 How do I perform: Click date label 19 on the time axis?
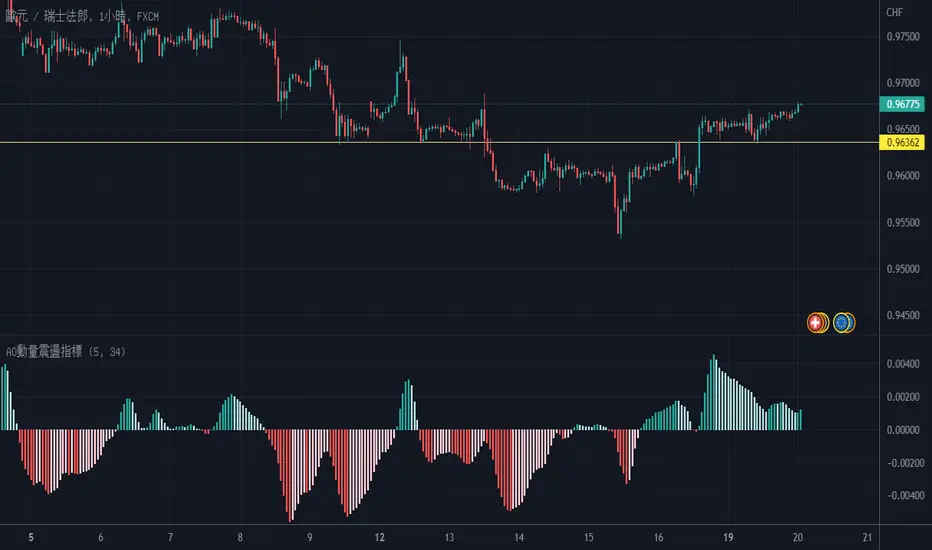pyautogui.click(x=728, y=538)
